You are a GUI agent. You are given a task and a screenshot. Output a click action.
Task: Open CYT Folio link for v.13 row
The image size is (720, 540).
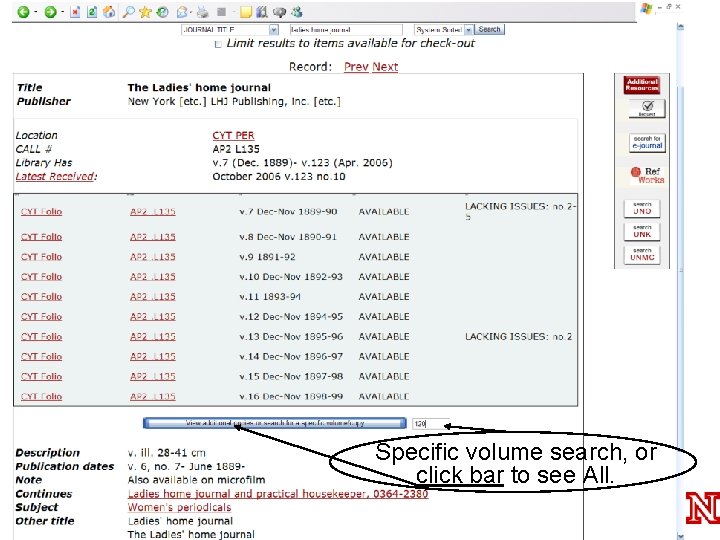[x=41, y=337]
